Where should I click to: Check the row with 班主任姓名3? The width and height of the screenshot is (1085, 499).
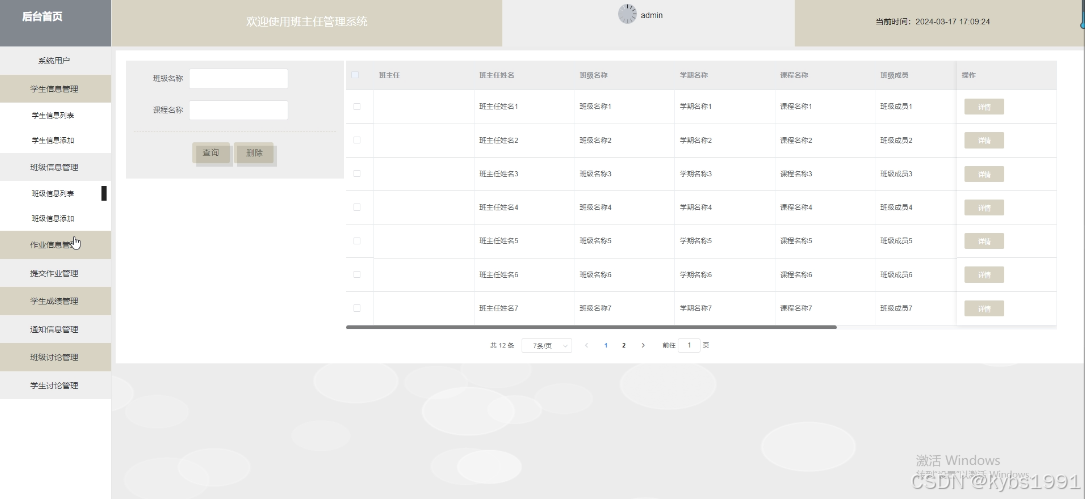tap(357, 174)
